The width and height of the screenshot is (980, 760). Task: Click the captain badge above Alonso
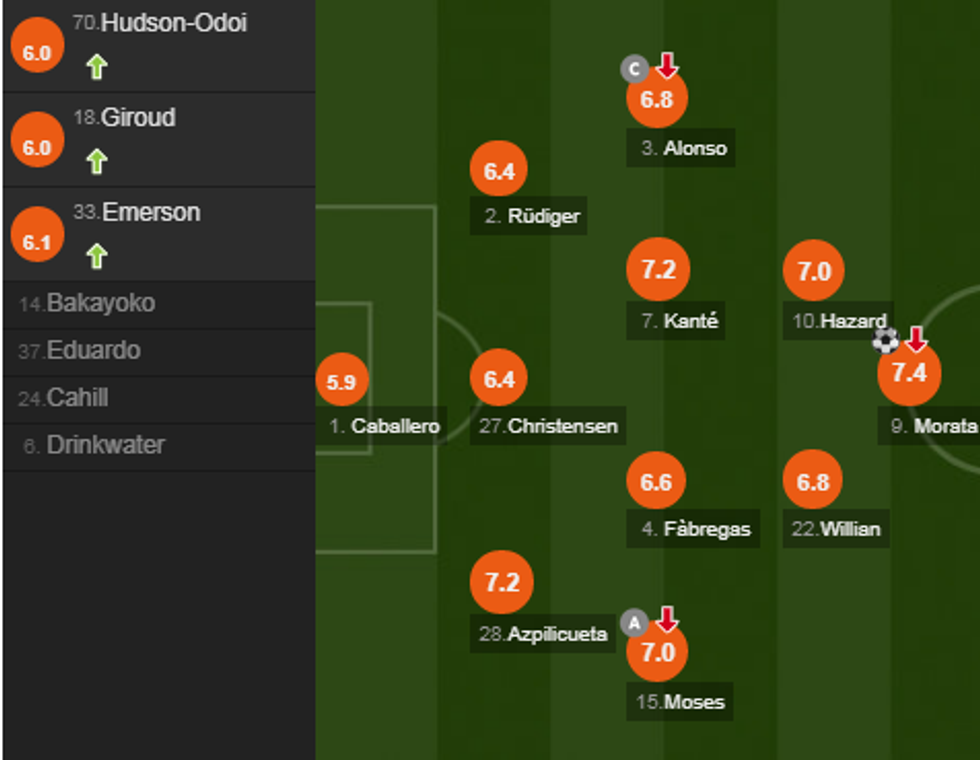tap(633, 69)
